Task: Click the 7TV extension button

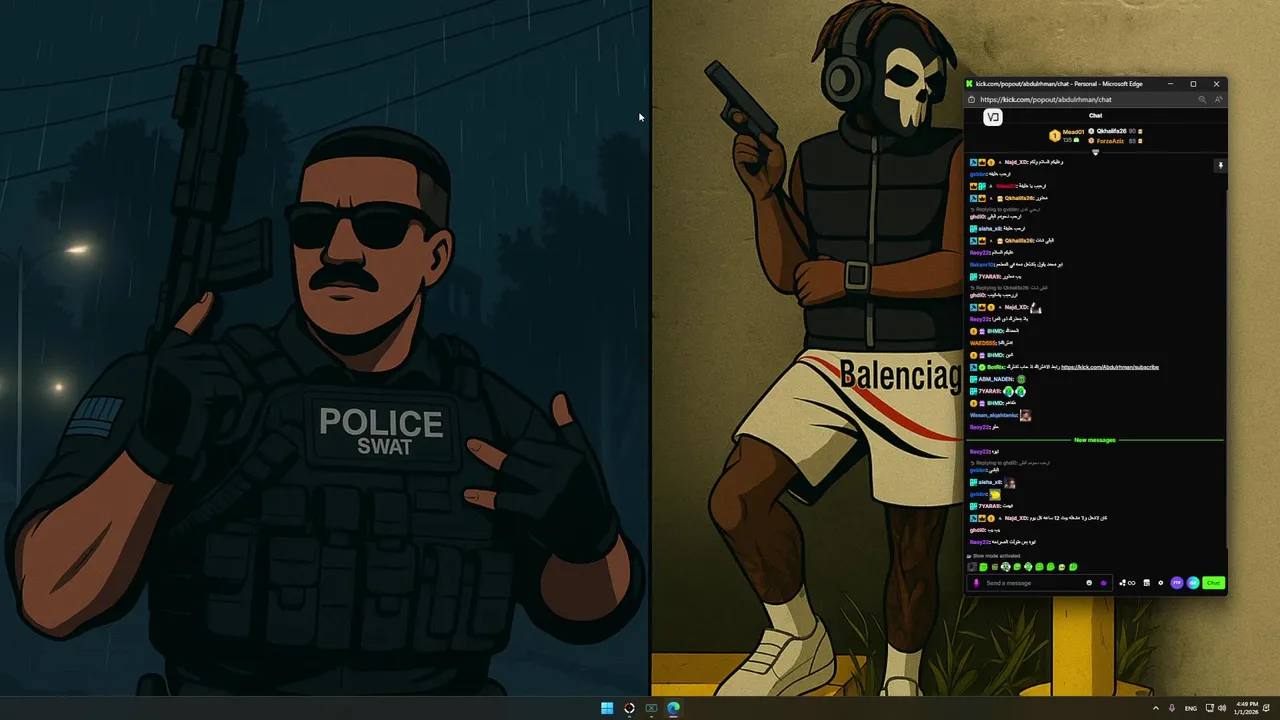Action: click(x=1177, y=583)
